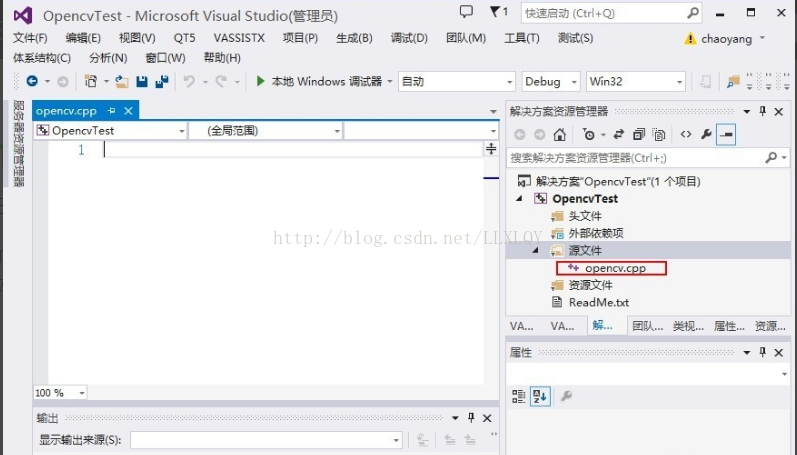The image size is (797, 455).
Task: Select ReadMe.txt in Solution Explorer
Action: [598, 302]
